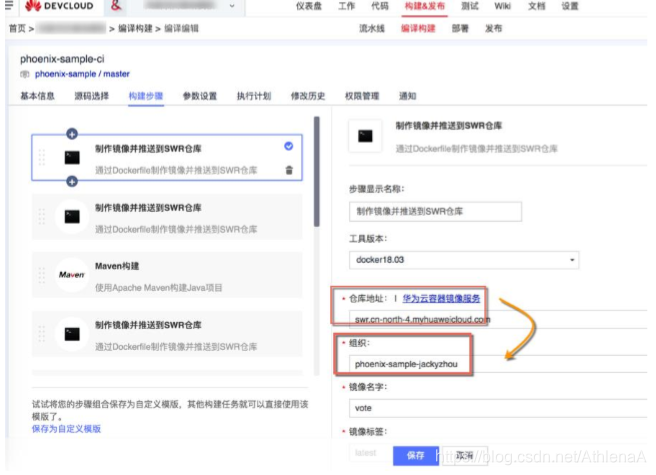Screen dimensions: 656x475
Task: Click the 取消 button
Action: 465,455
